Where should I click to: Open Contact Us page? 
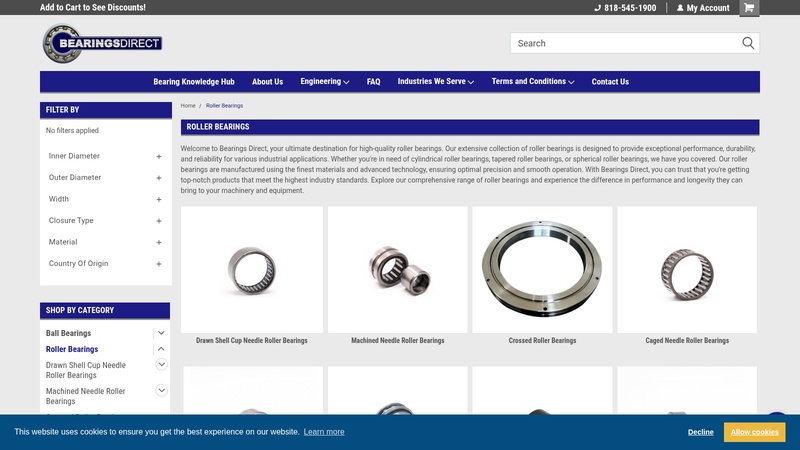610,82
